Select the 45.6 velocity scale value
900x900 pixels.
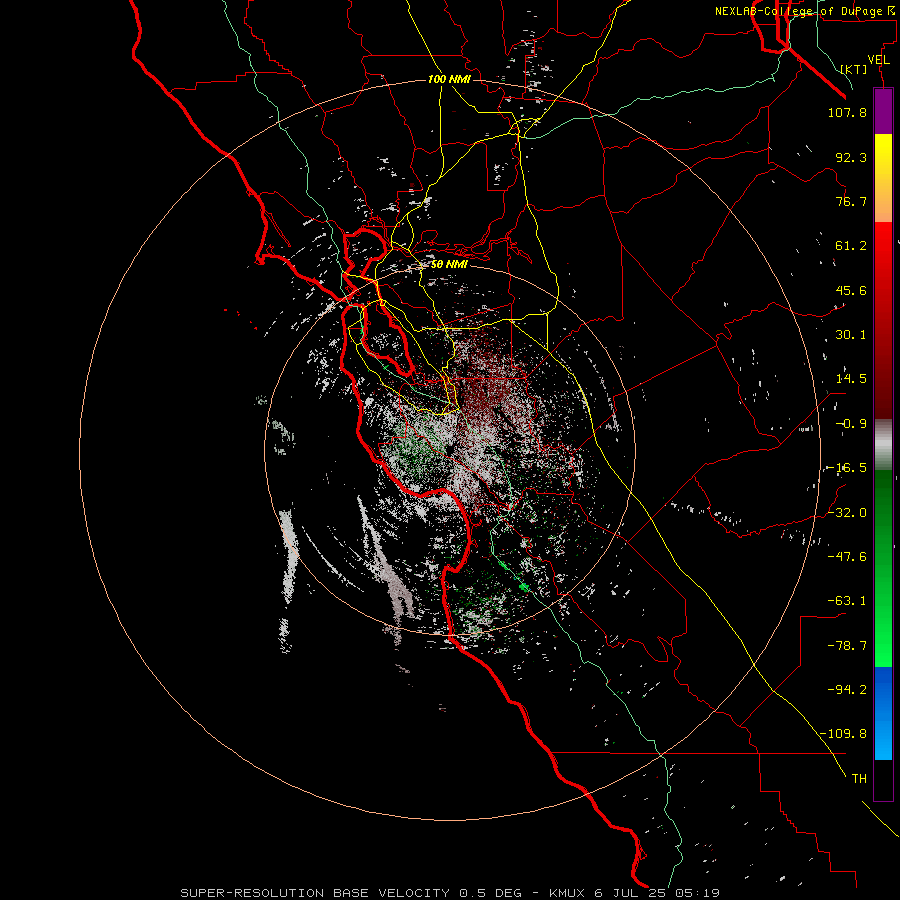click(851, 290)
